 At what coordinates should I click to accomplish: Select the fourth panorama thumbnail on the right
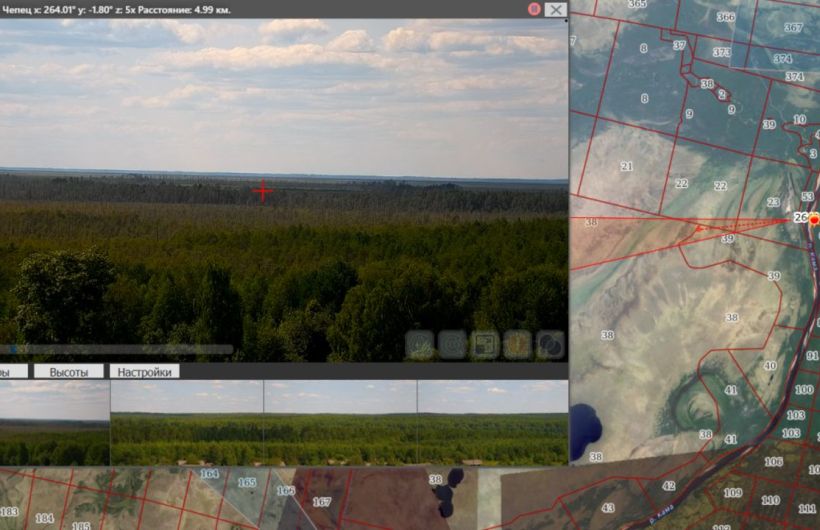pyautogui.click(x=493, y=423)
